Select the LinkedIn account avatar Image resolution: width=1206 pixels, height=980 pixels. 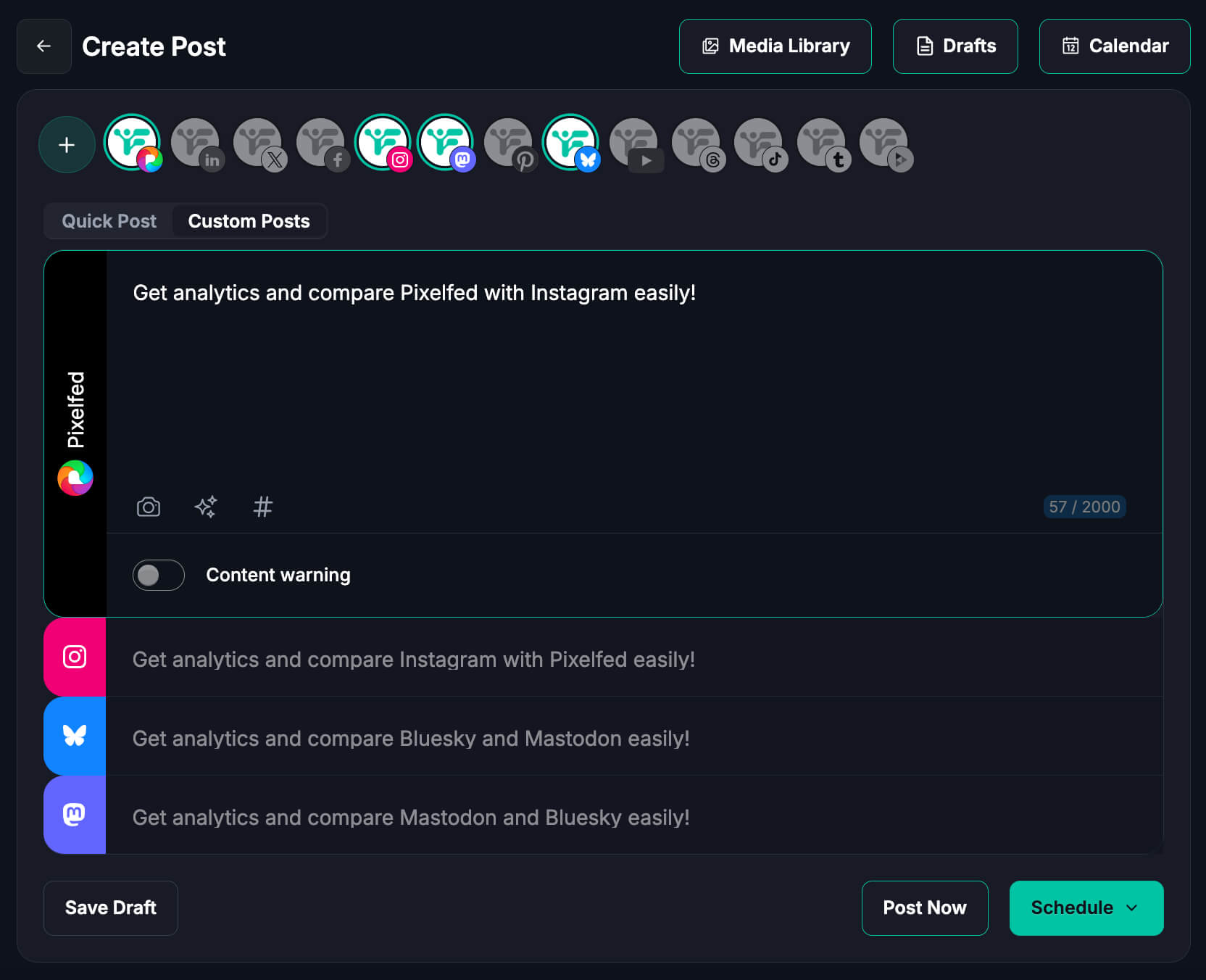(x=196, y=144)
